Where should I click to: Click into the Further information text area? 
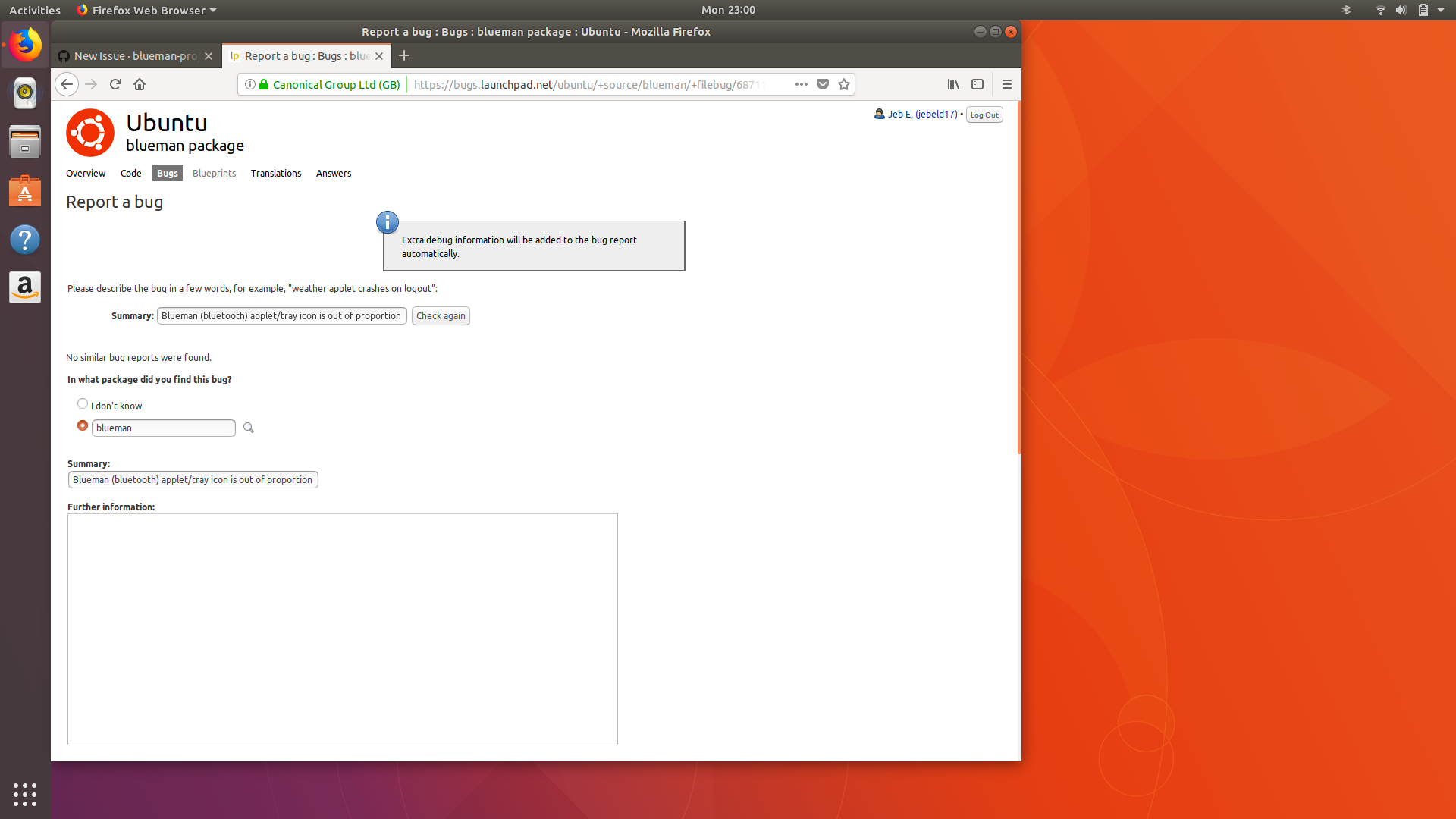[x=342, y=629]
